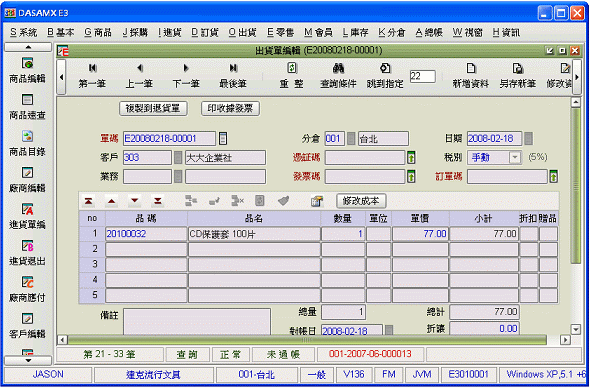The image size is (590, 388).
Task: Click the 修改成本 button
Action: click(x=361, y=201)
